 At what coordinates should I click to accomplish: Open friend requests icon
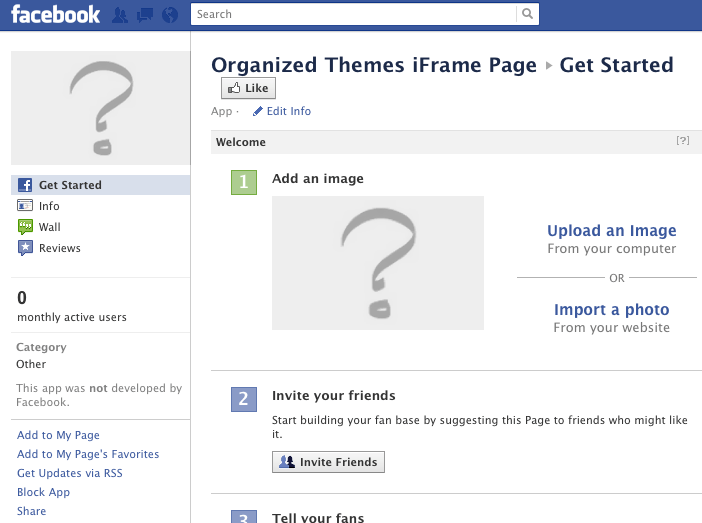click(x=121, y=15)
